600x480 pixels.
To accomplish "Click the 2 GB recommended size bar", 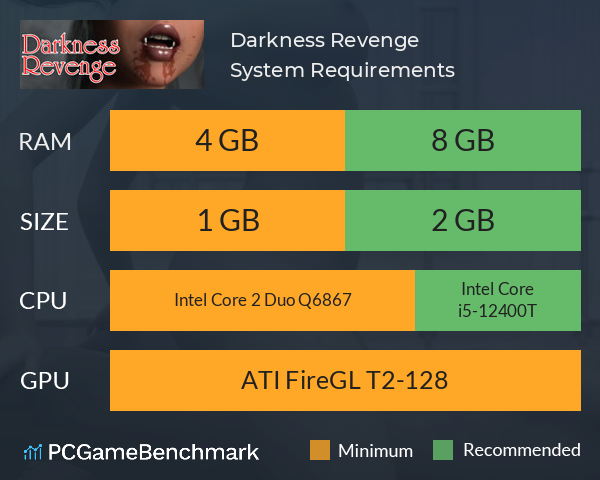I will coord(463,220).
